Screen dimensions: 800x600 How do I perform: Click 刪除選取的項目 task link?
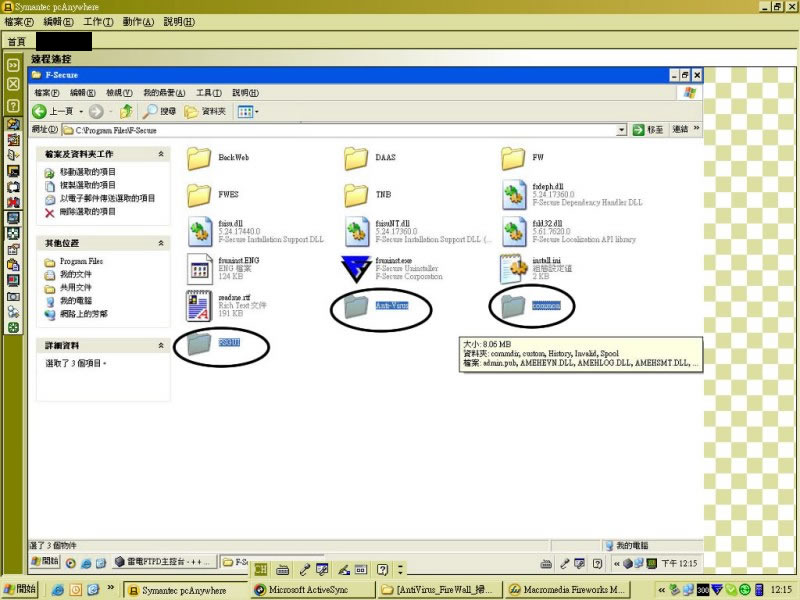click(87, 211)
